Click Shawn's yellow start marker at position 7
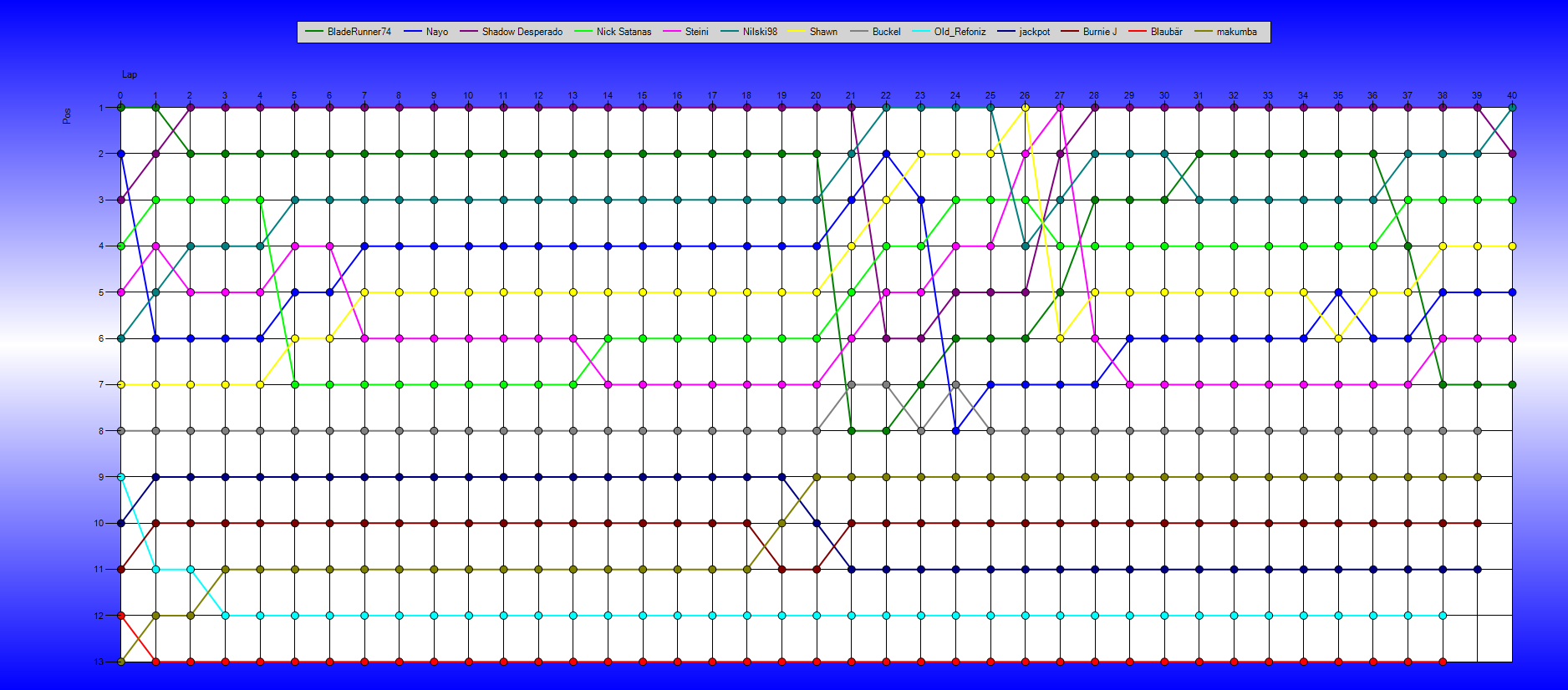This screenshot has width=1568, height=690. pyautogui.click(x=121, y=384)
